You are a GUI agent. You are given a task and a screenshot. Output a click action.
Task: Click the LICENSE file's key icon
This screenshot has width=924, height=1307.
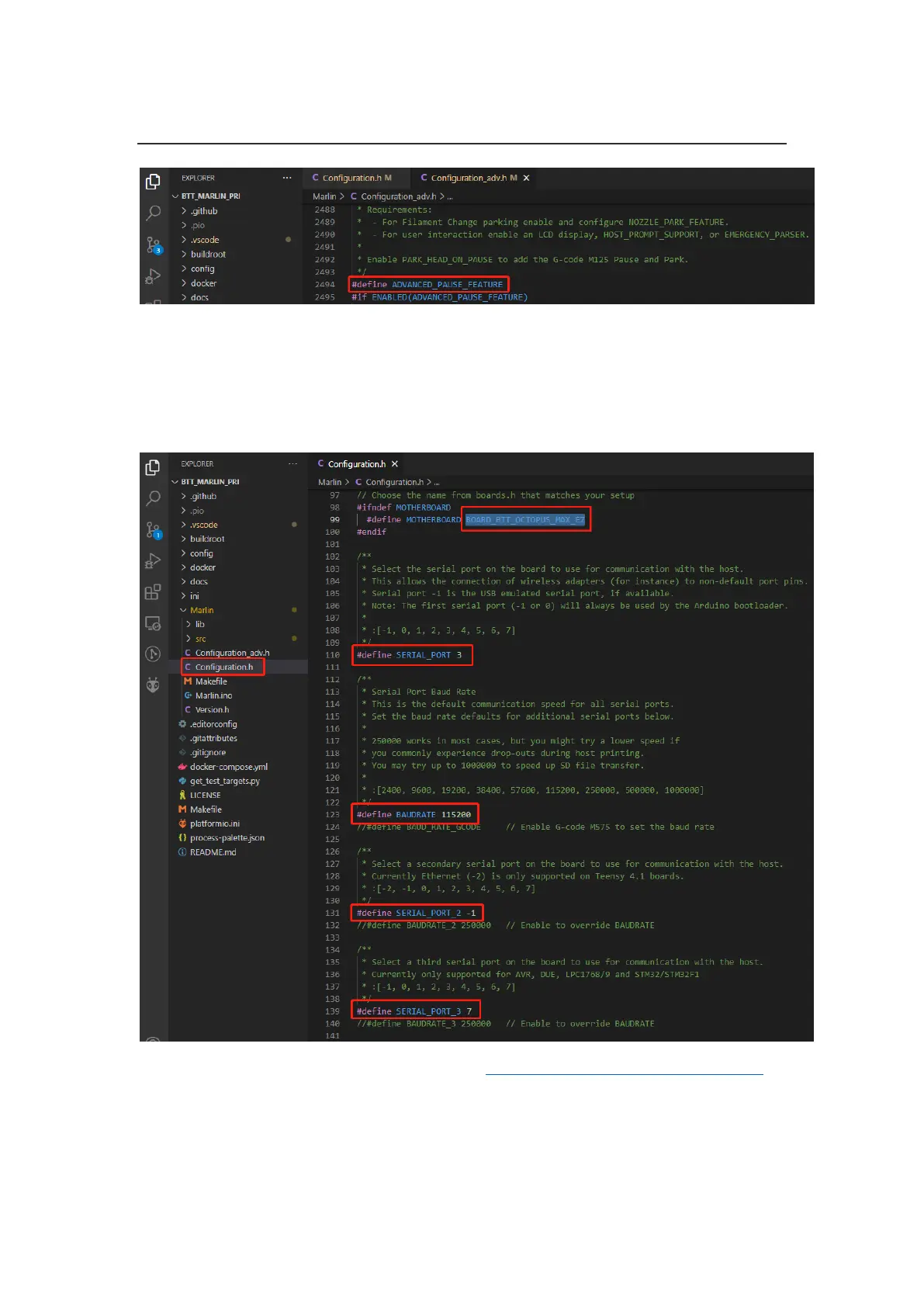tap(182, 796)
